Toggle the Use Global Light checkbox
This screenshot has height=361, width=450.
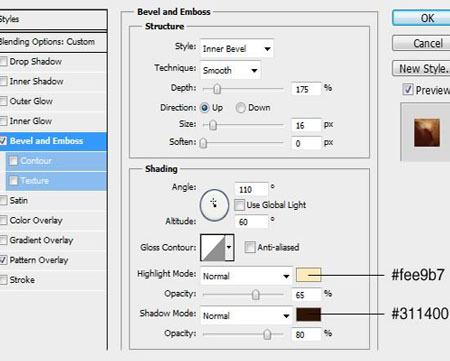pos(239,205)
